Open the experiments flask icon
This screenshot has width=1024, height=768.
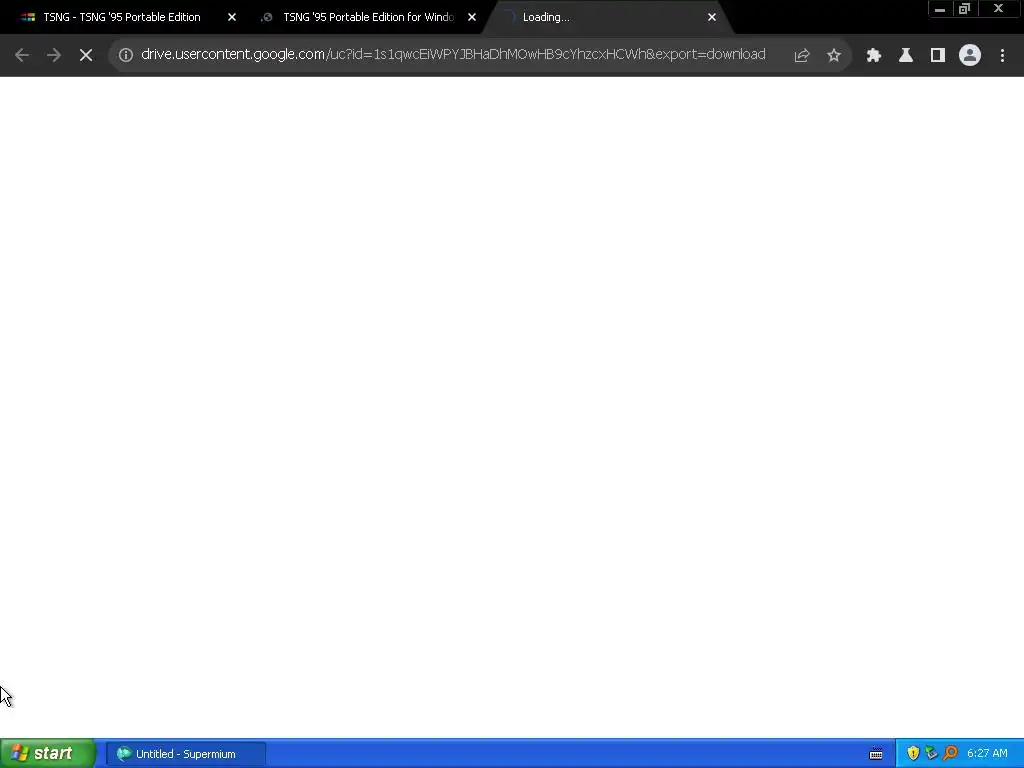pos(906,56)
